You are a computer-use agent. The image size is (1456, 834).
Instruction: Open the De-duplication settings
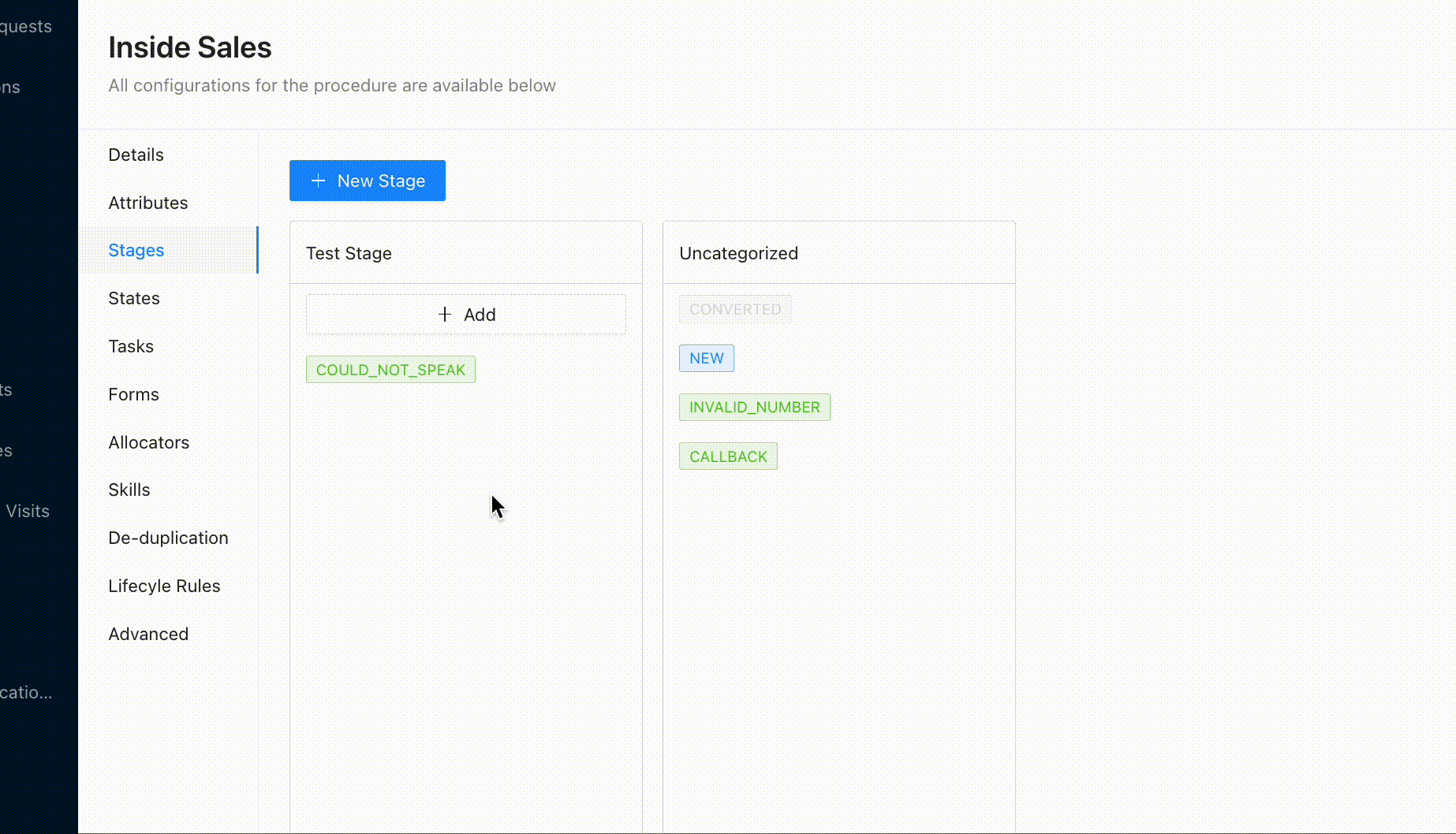168,538
